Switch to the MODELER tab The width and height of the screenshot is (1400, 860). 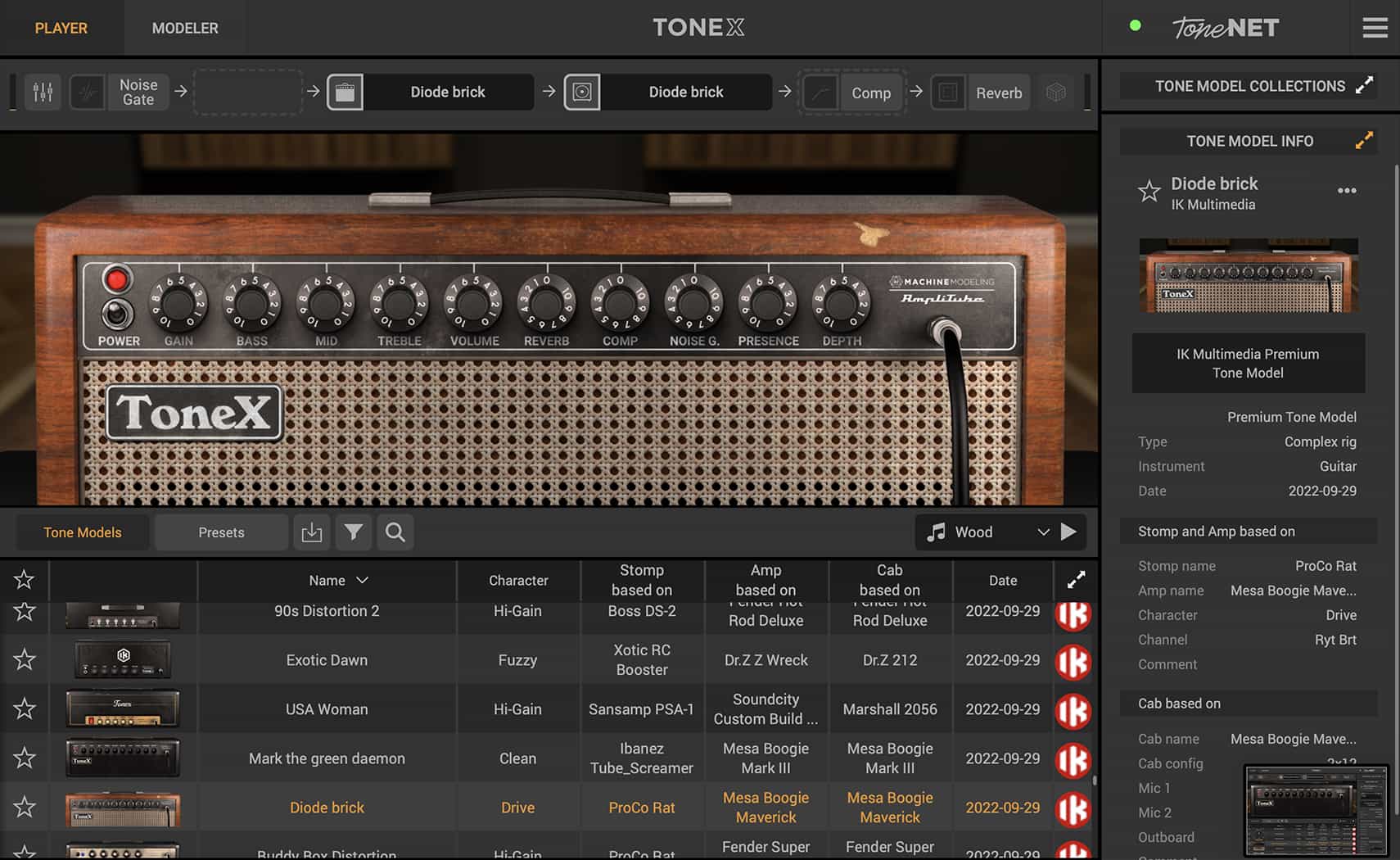click(x=184, y=27)
